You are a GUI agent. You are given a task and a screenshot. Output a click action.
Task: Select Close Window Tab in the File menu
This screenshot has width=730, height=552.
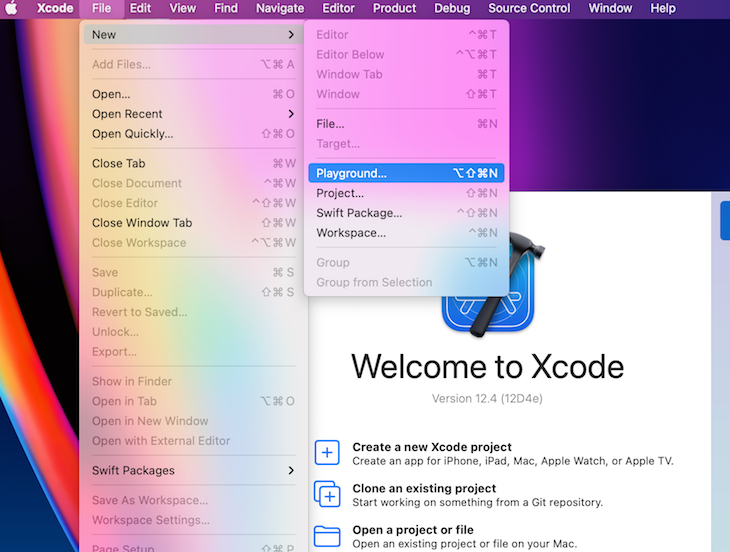(x=193, y=222)
